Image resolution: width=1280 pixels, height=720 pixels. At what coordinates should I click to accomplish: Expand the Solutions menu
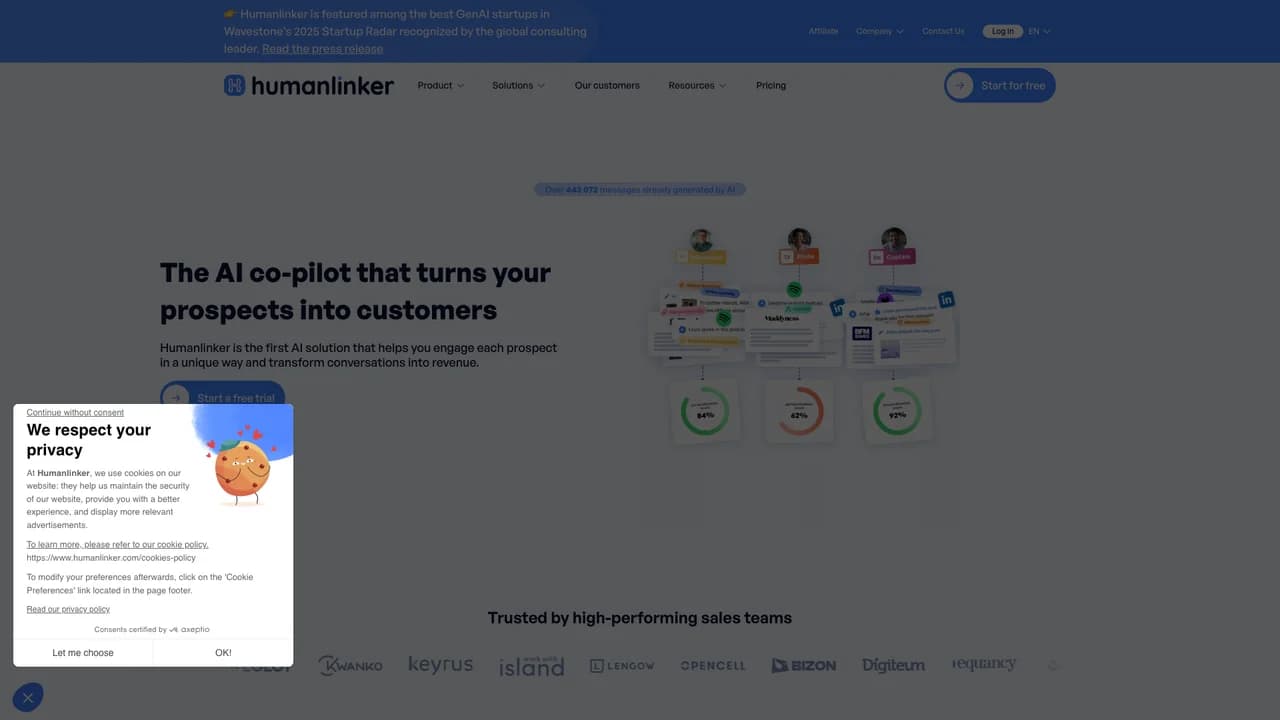coord(518,86)
